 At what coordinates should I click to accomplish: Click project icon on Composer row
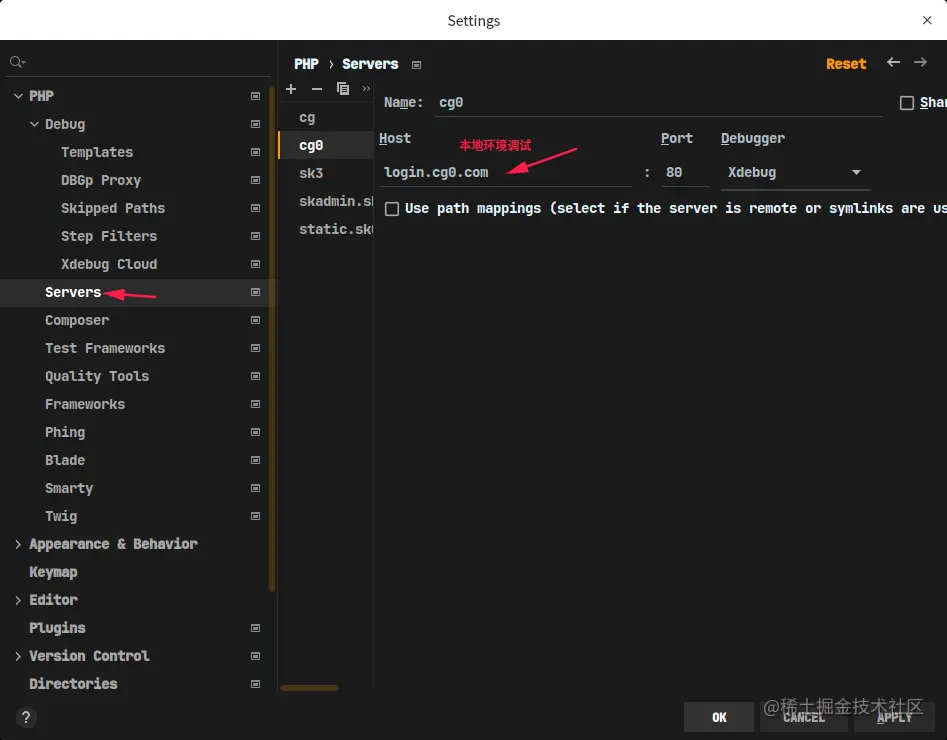tap(255, 320)
